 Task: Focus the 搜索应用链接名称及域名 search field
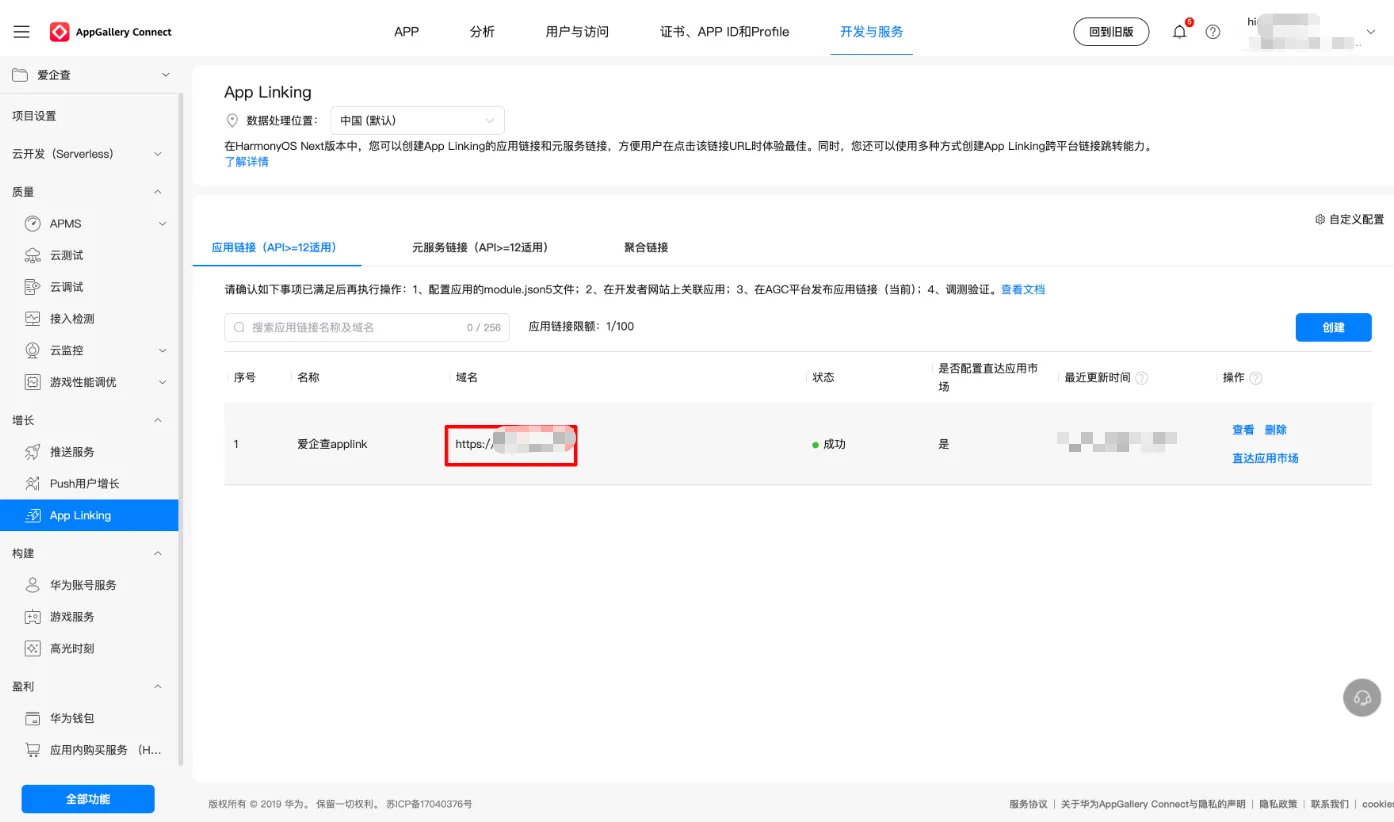click(367, 327)
